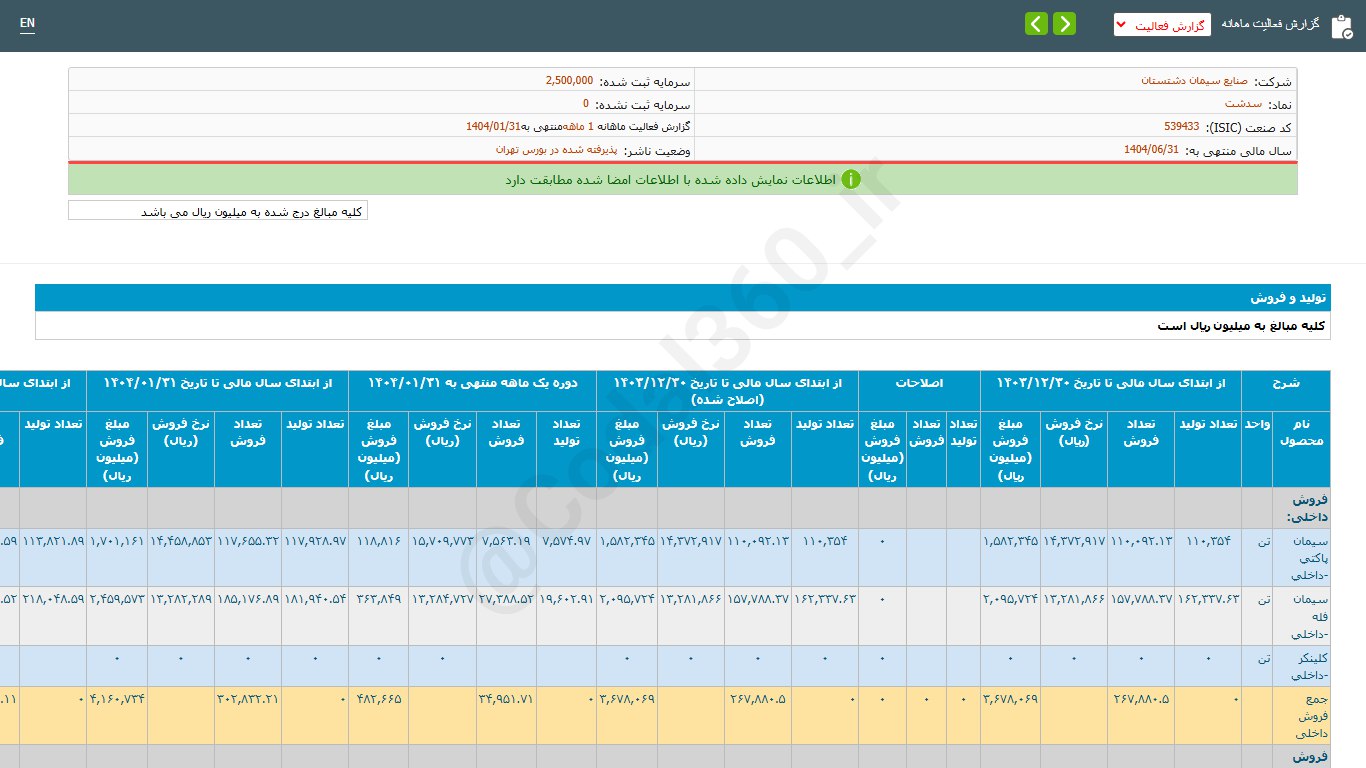
Task: Click the green right arrow button
Action: 1064,24
